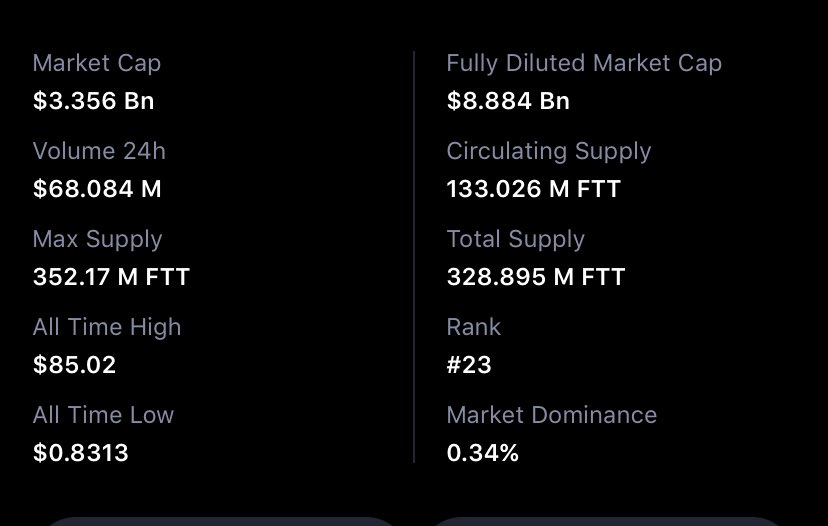Select the 133.026 M FTT circulating value
The height and width of the screenshot is (526, 828).
tap(534, 189)
